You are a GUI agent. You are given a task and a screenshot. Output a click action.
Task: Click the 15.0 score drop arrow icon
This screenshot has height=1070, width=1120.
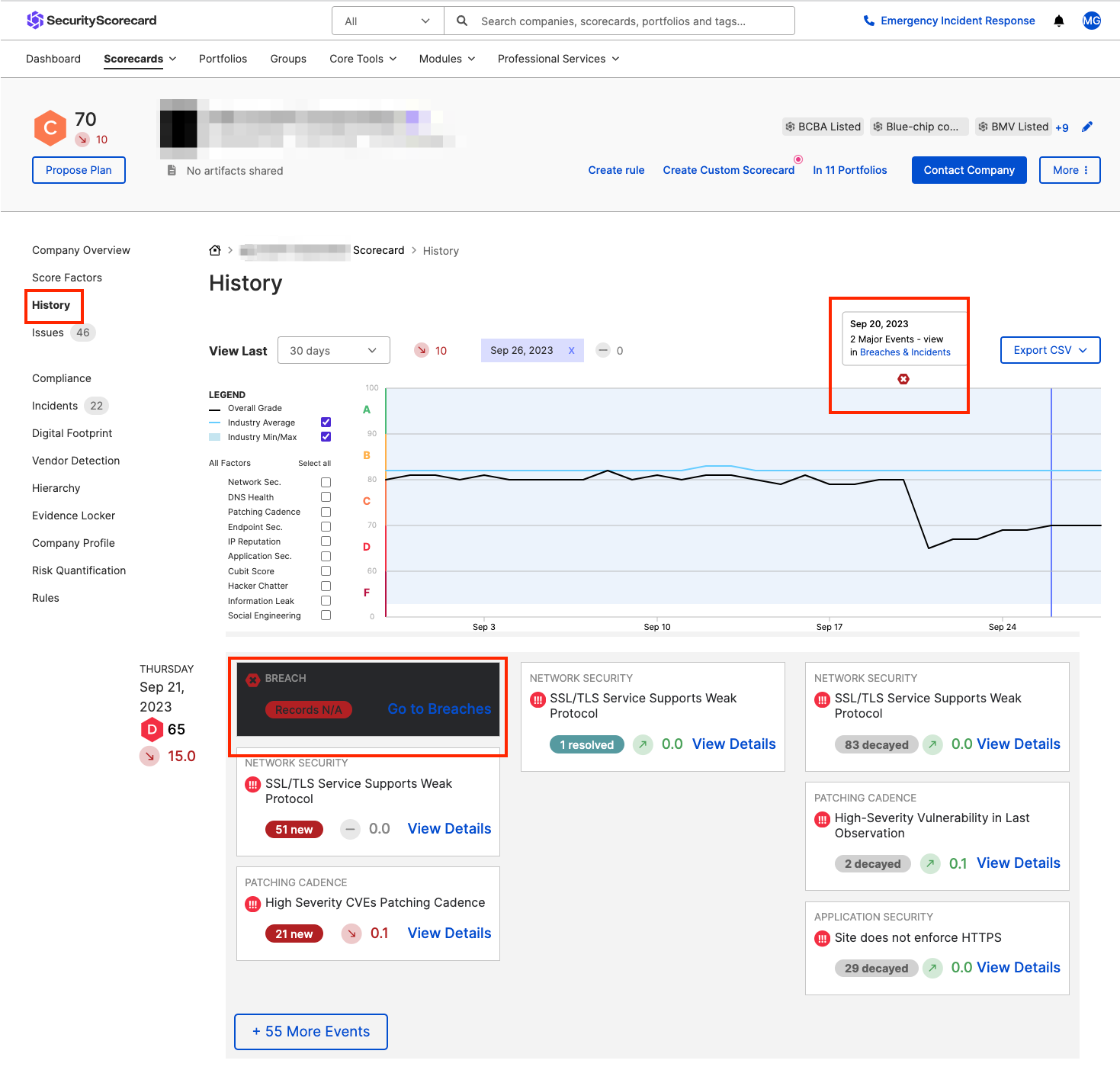pos(149,756)
